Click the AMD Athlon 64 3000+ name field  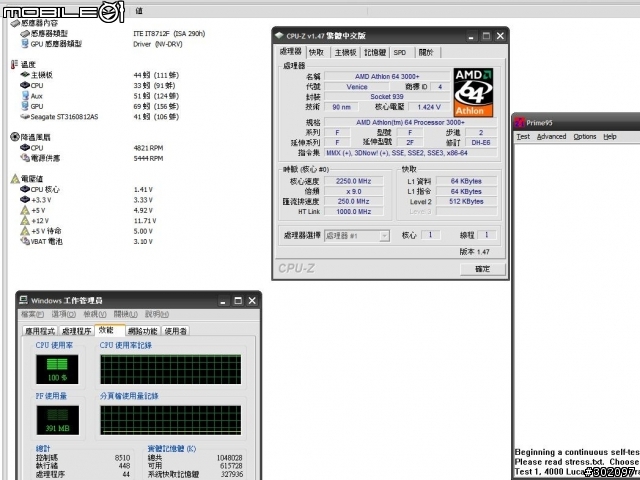pyautogui.click(x=387, y=76)
